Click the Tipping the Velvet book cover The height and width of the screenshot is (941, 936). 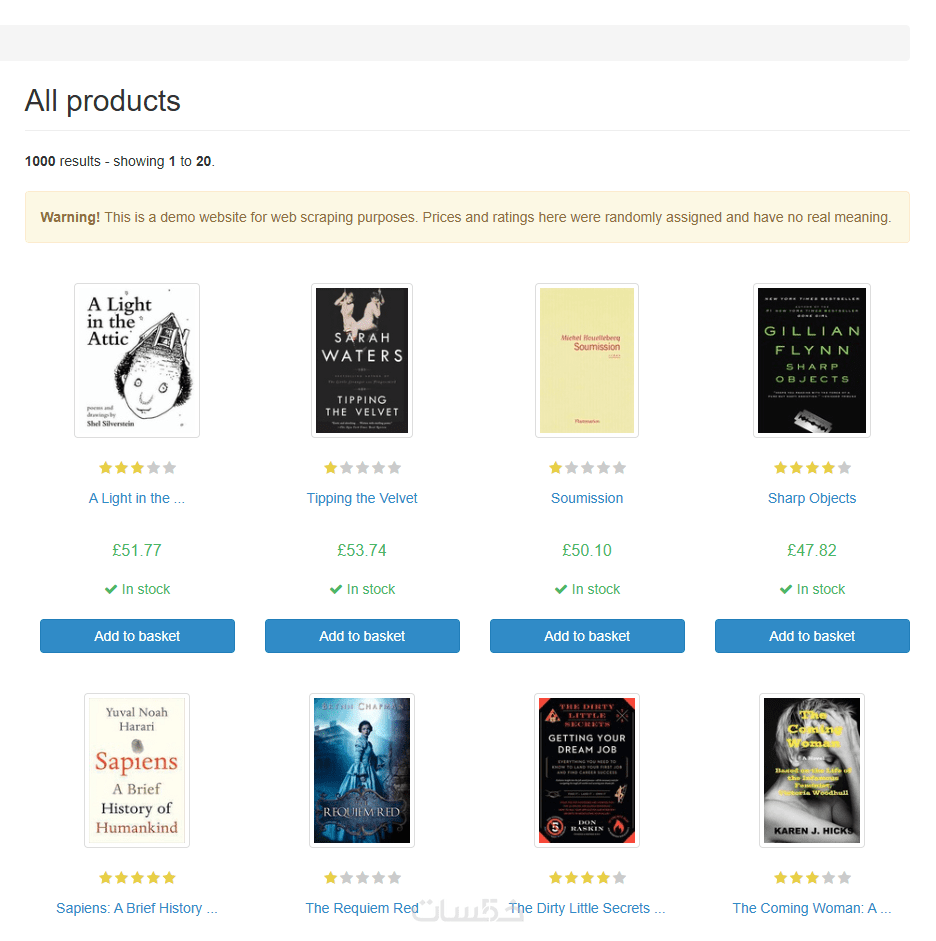tap(362, 360)
